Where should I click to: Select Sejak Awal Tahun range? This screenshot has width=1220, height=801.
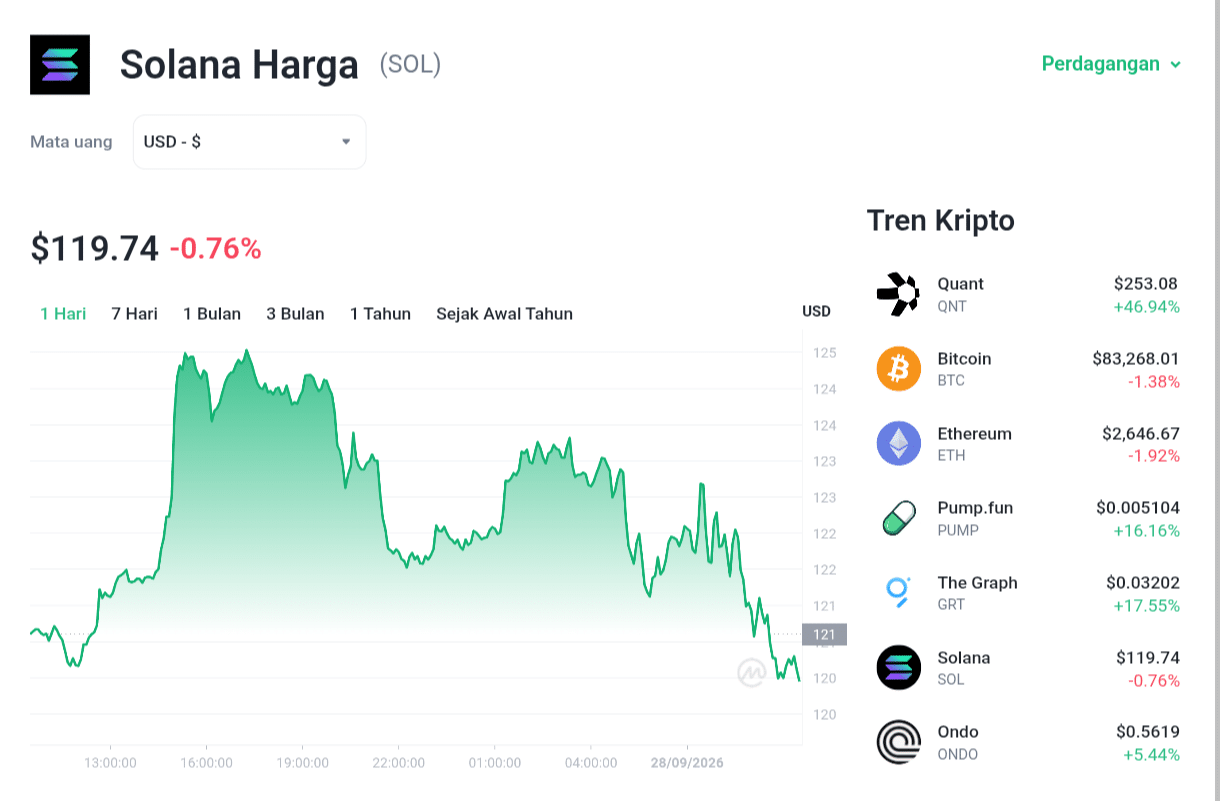tap(504, 314)
